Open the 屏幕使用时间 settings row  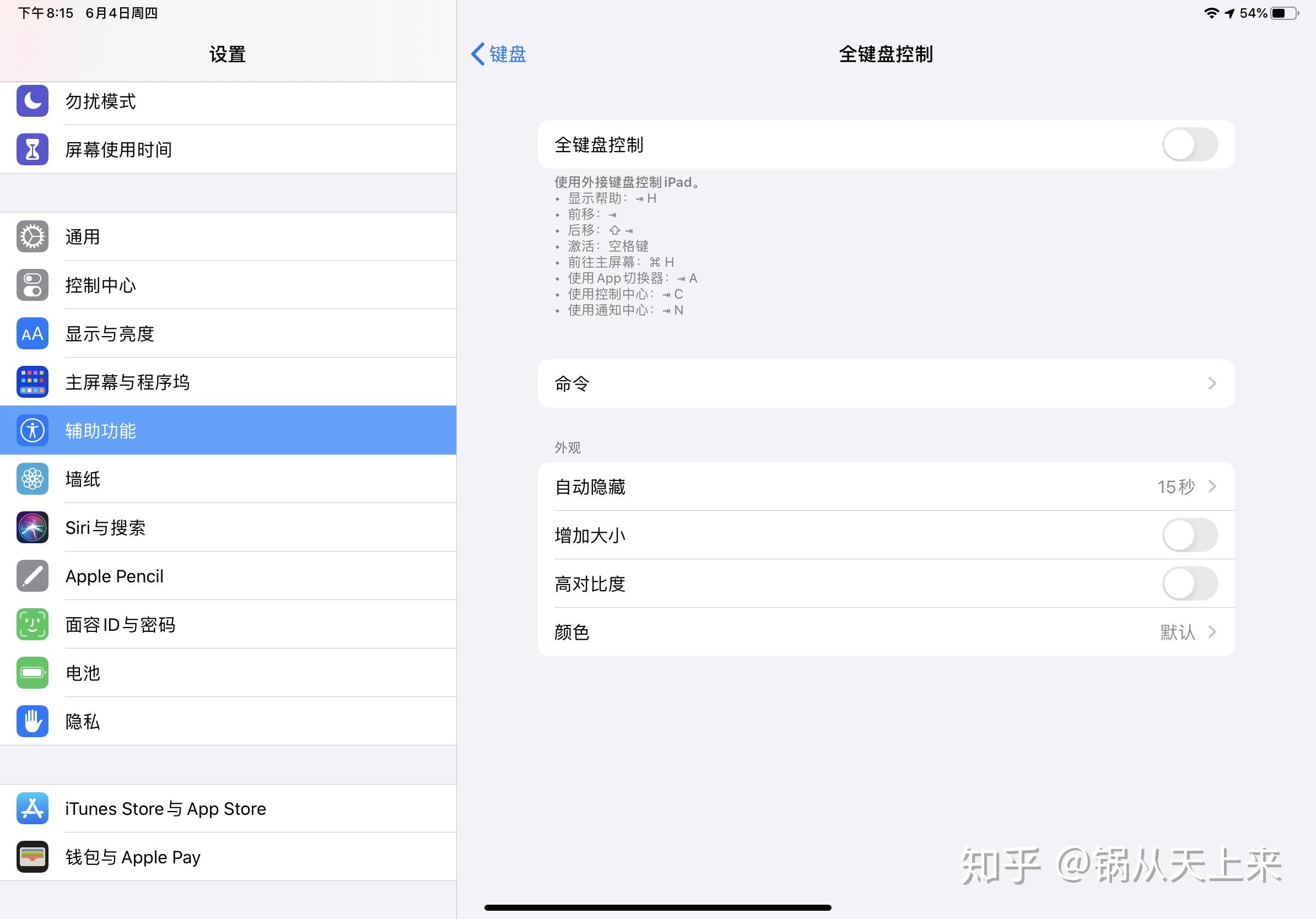coord(228,149)
